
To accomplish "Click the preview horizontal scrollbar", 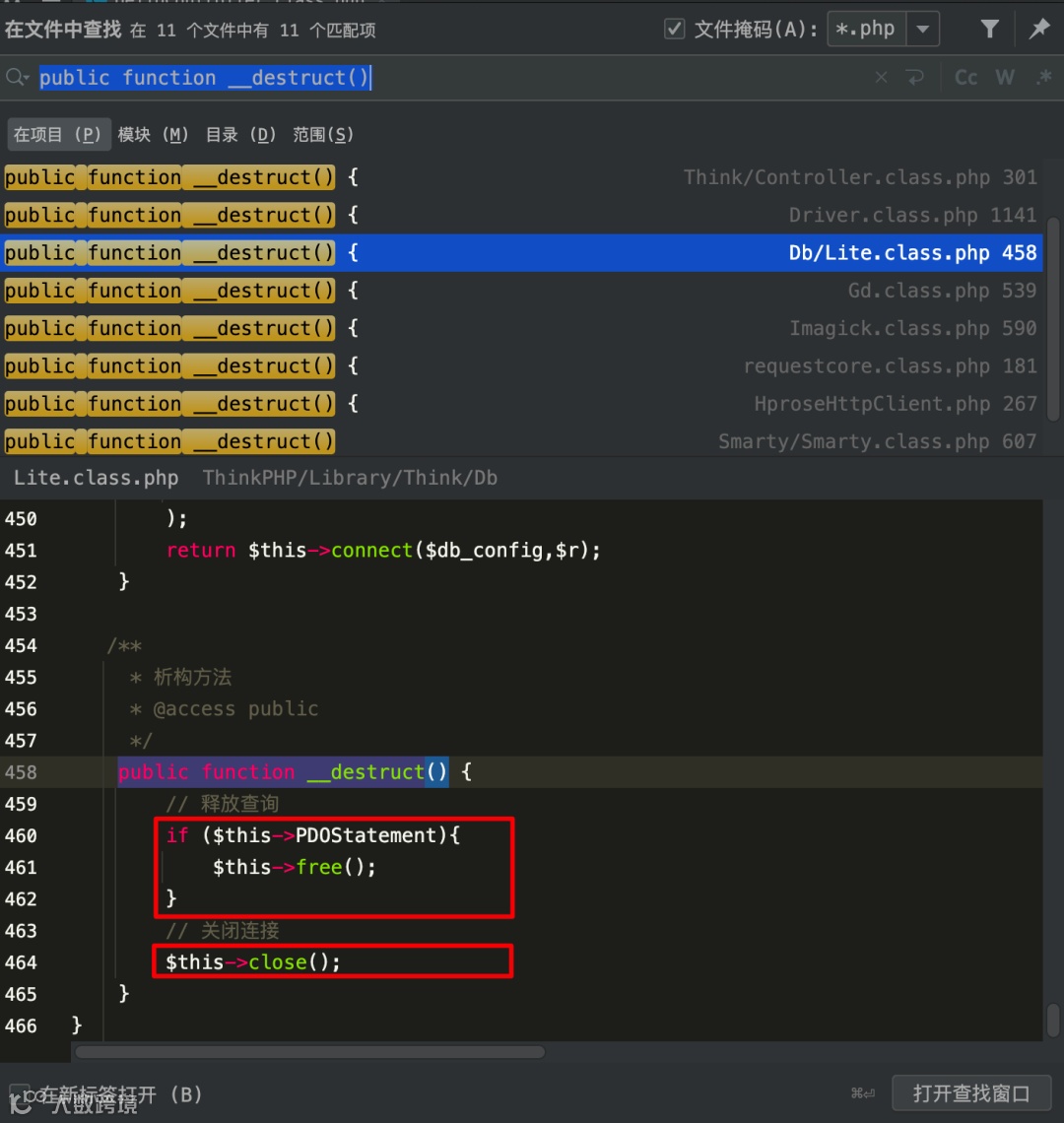I will (310, 1051).
